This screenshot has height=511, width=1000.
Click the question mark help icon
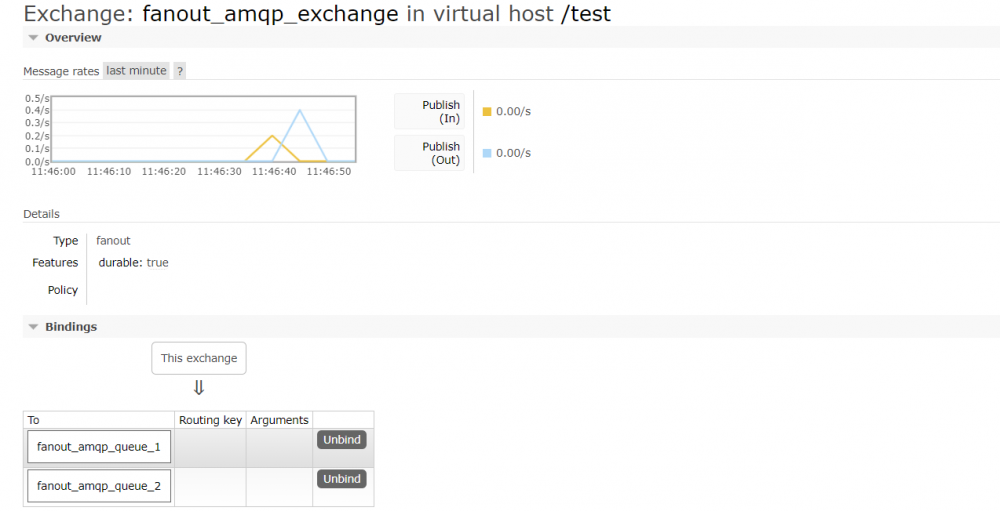[180, 71]
